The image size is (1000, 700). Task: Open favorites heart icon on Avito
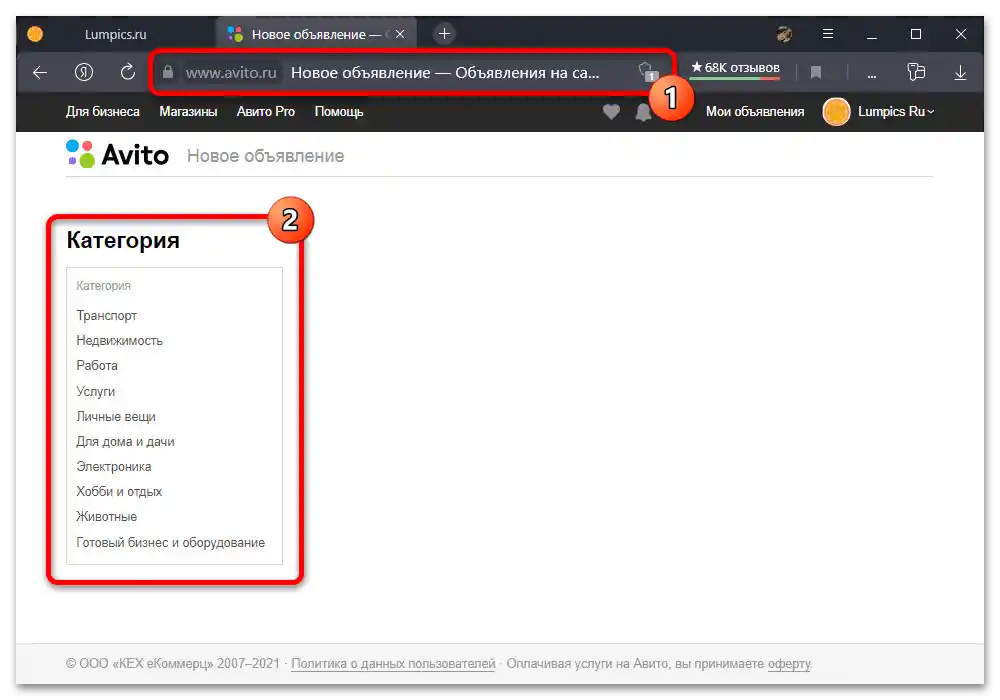pos(611,112)
